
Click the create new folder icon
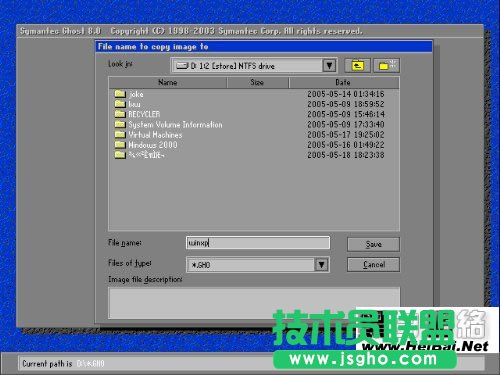click(x=386, y=65)
